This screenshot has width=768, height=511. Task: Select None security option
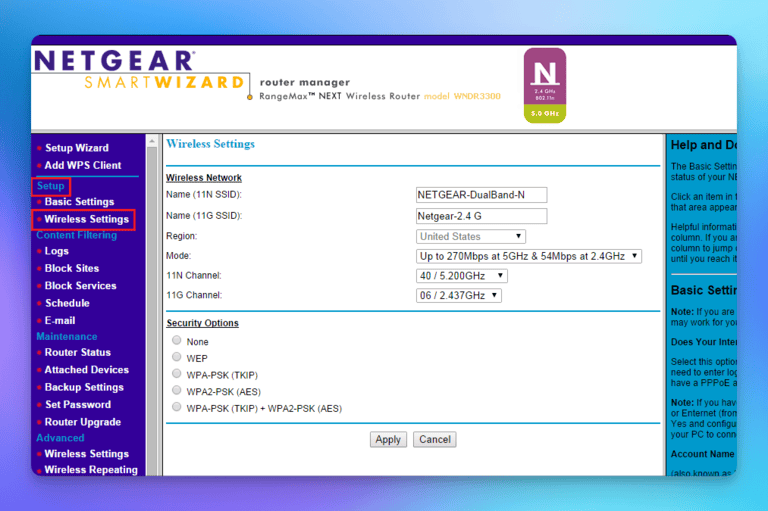(x=177, y=341)
